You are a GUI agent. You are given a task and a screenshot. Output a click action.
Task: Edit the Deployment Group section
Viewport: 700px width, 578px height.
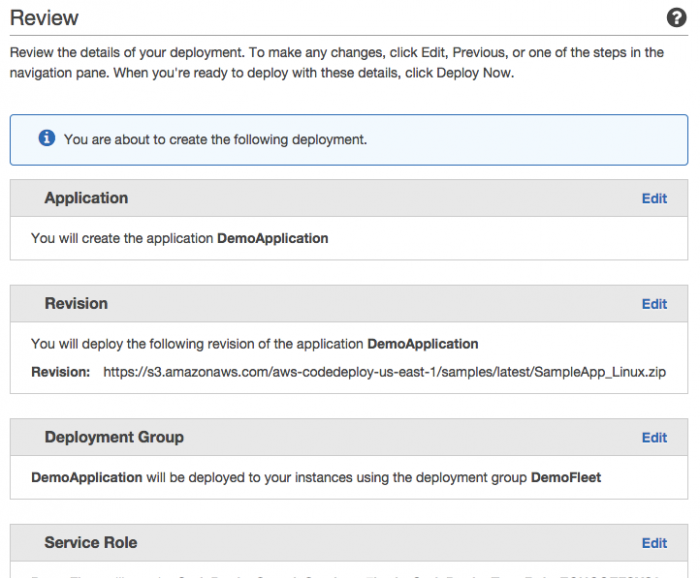pos(654,437)
